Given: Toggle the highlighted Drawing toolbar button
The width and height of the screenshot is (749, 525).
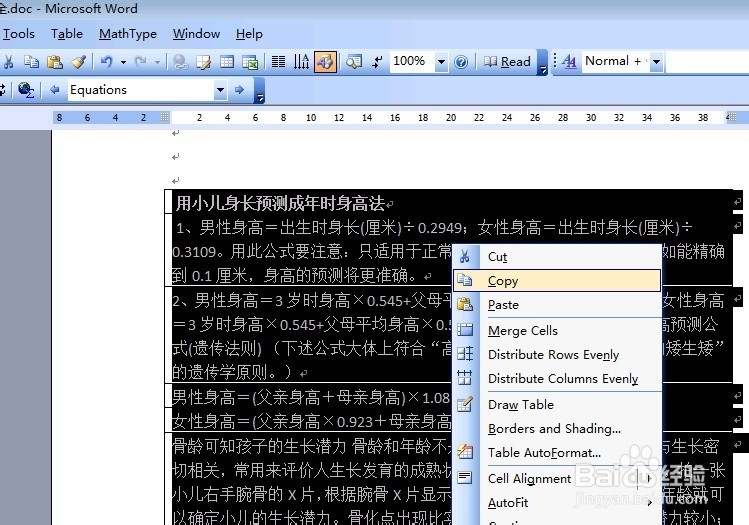Looking at the screenshot, I should (x=325, y=62).
